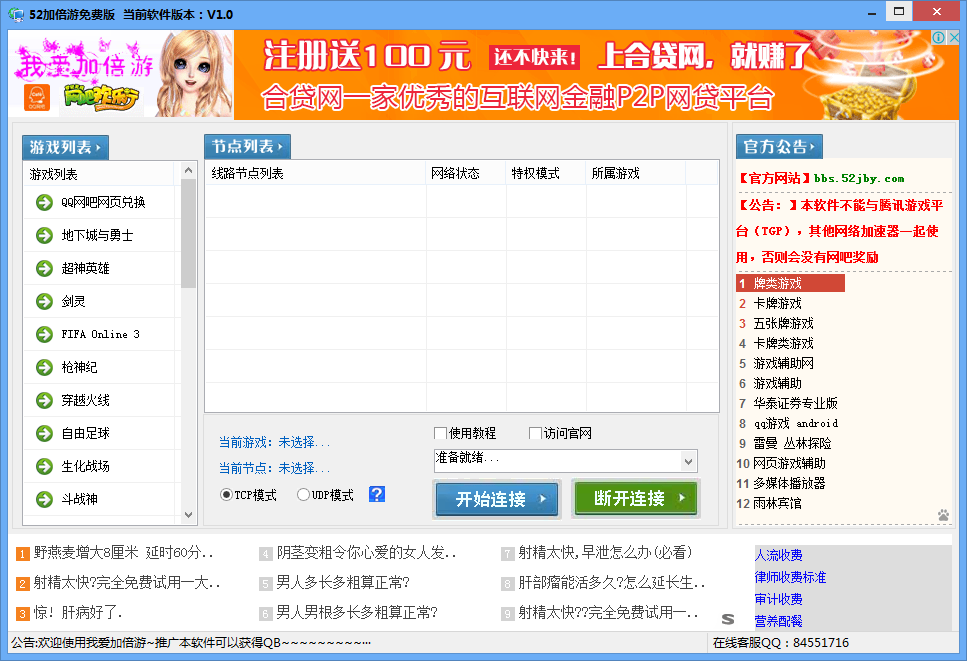Click the 注册送100元 banner advertisement
This screenshot has width=967, height=661.
click(x=596, y=75)
